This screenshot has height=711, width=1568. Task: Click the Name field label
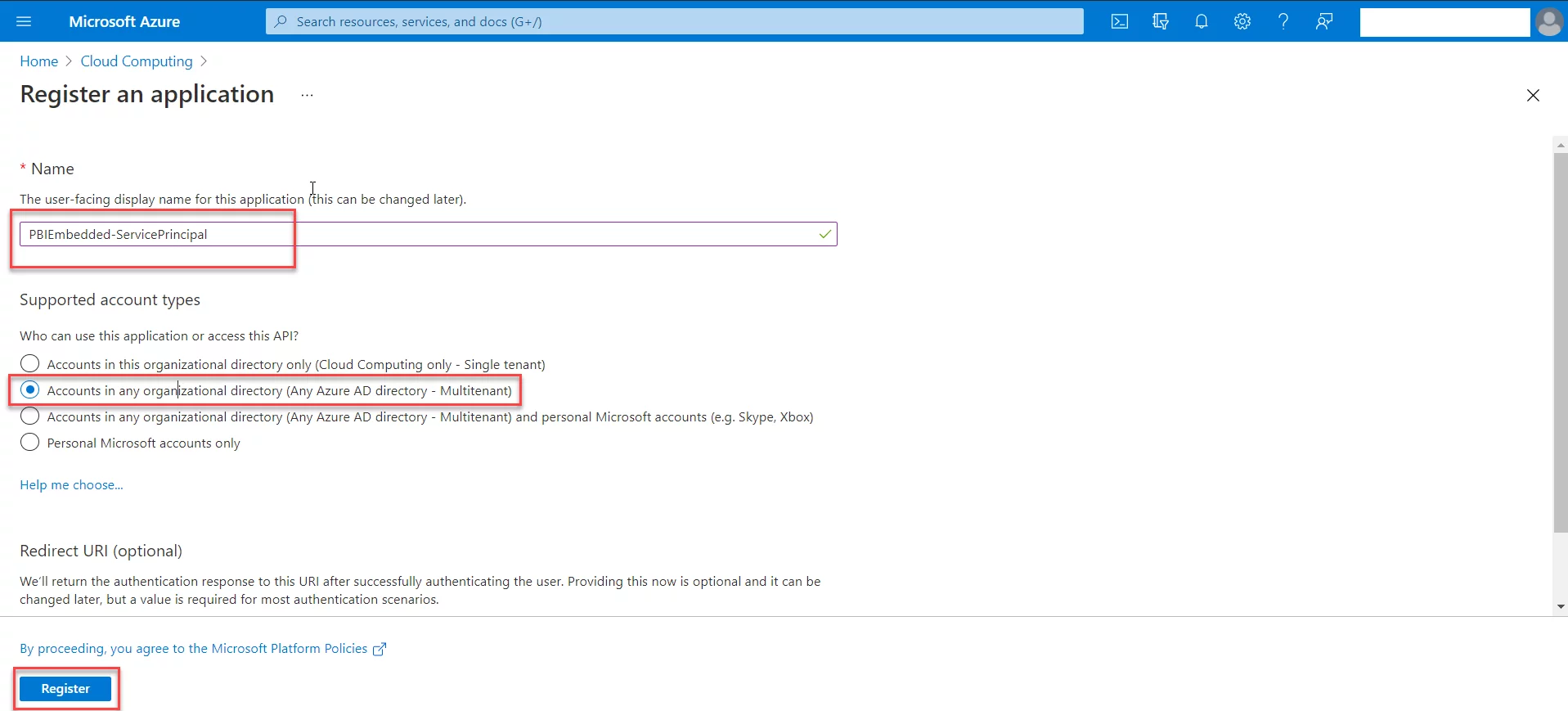tap(52, 169)
